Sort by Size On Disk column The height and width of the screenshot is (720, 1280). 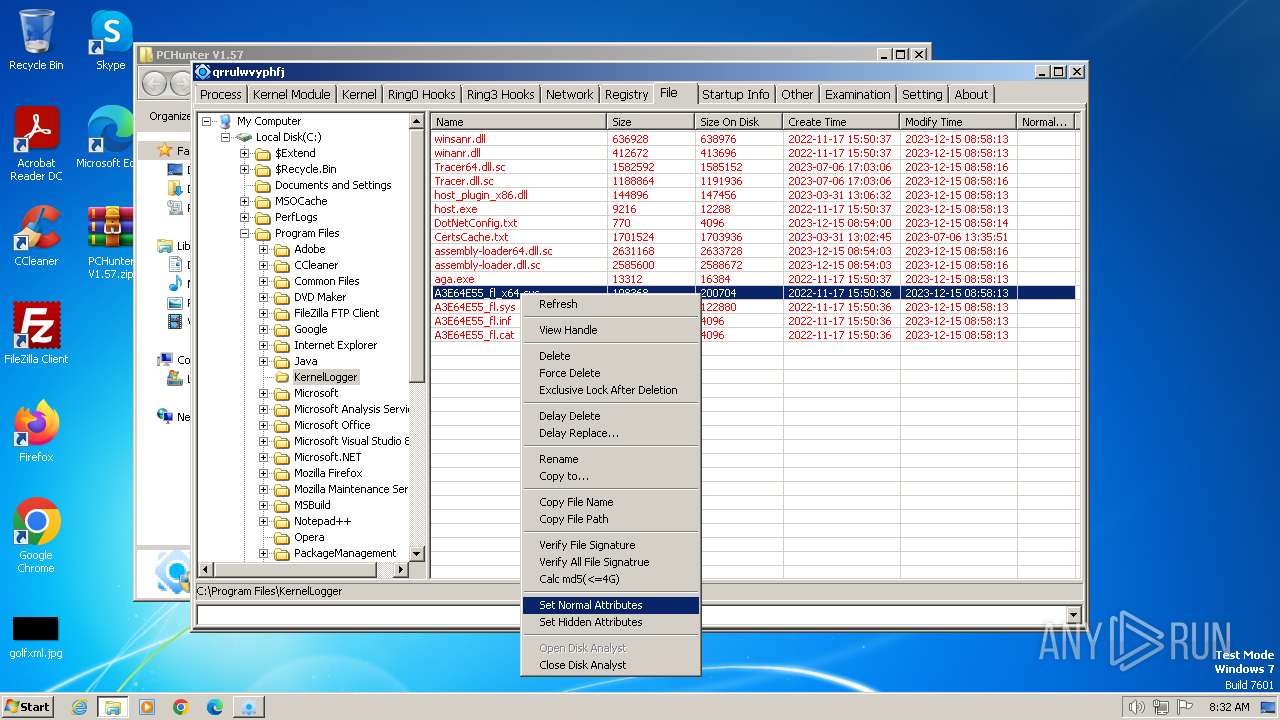pos(739,122)
